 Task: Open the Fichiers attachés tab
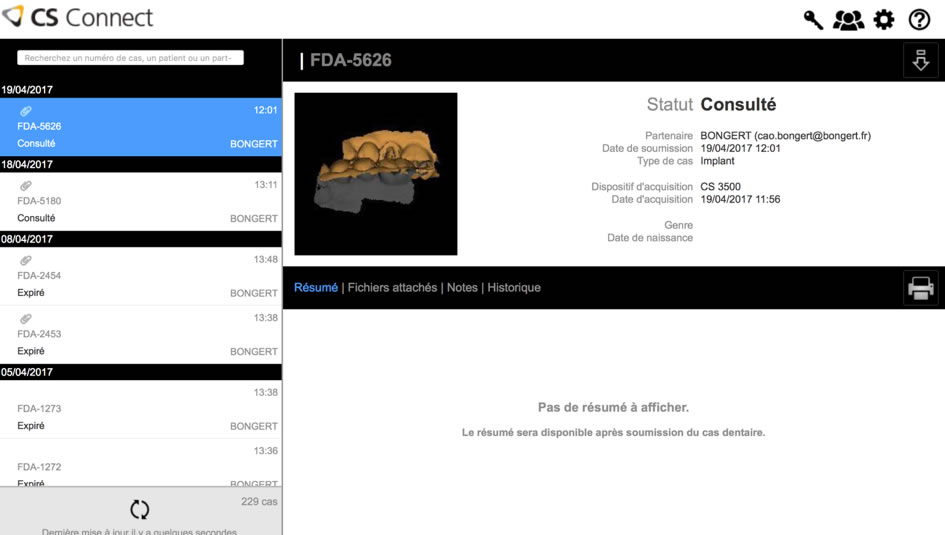392,288
